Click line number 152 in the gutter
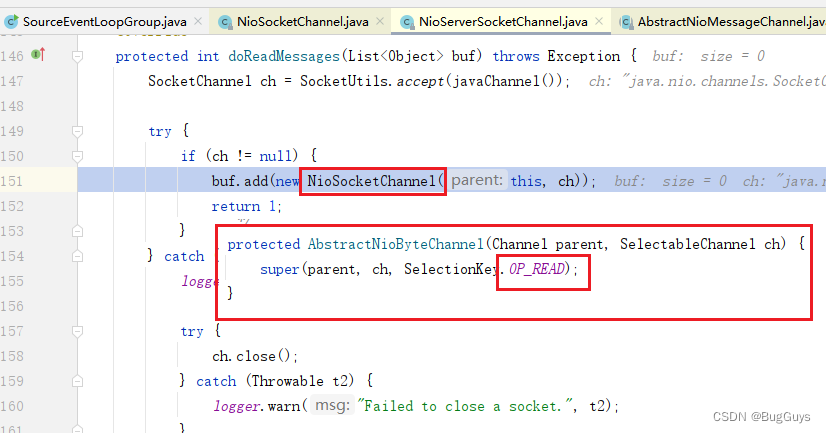 pos(12,206)
